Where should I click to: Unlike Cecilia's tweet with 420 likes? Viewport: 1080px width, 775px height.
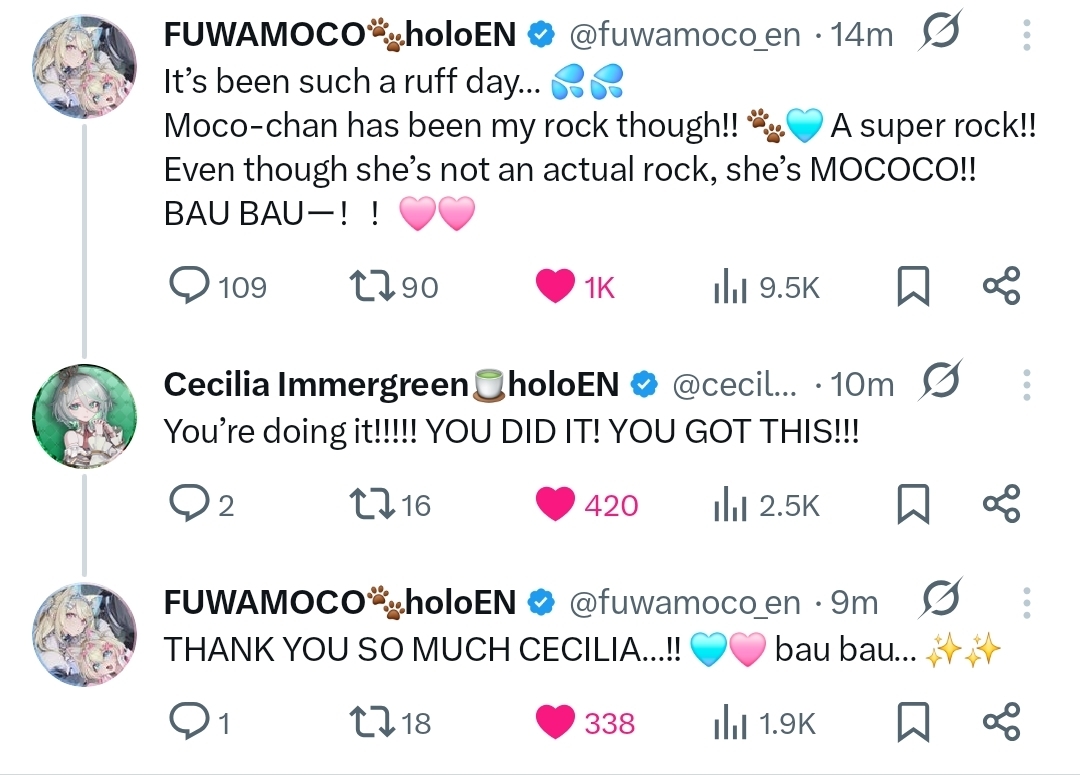[556, 505]
